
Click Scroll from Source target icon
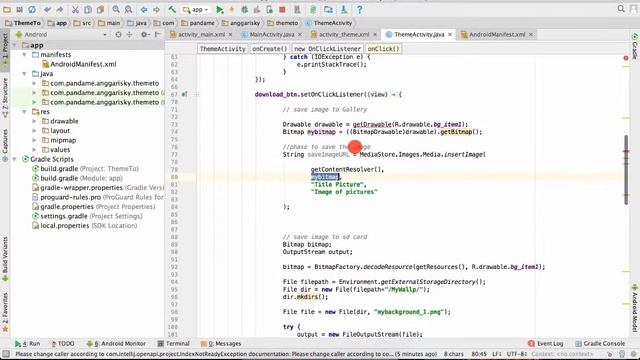pyautogui.click(x=118, y=35)
